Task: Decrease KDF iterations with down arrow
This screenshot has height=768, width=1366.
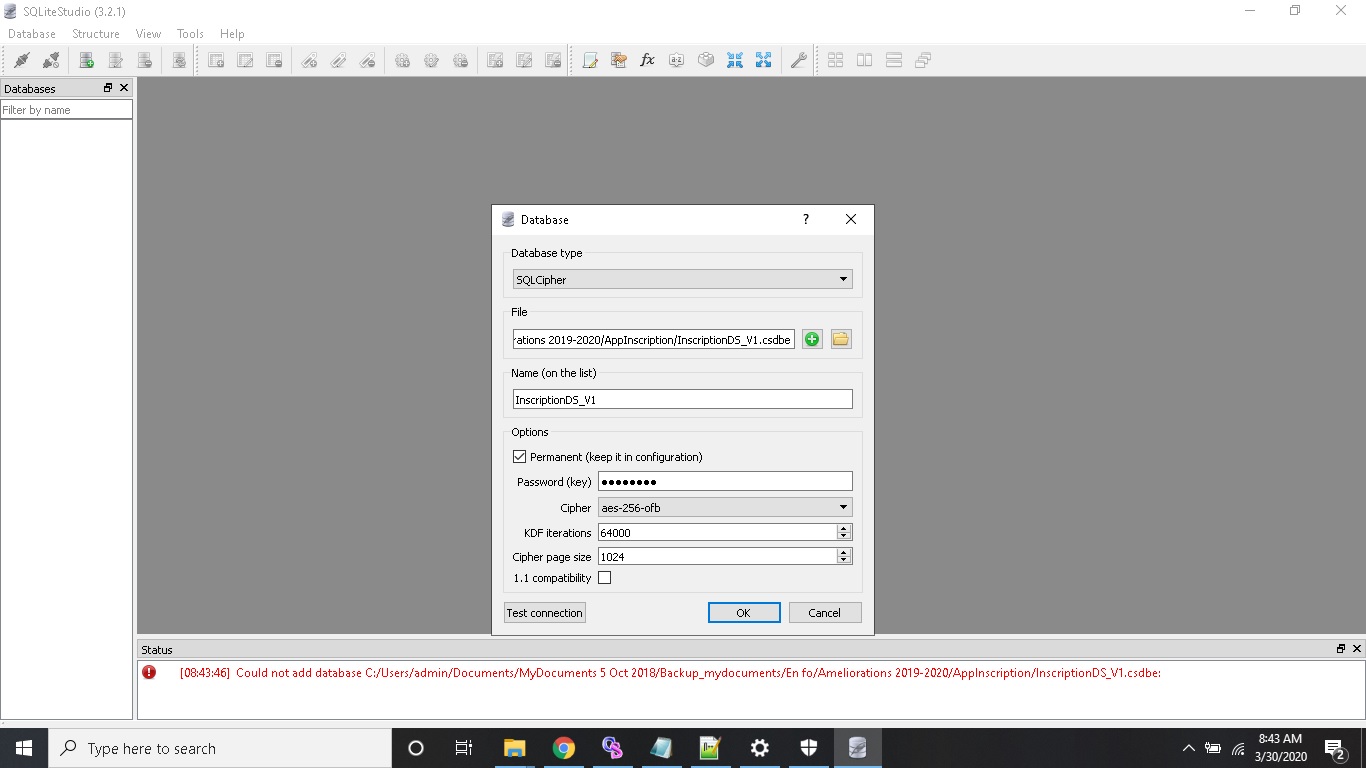Action: pyautogui.click(x=844, y=537)
